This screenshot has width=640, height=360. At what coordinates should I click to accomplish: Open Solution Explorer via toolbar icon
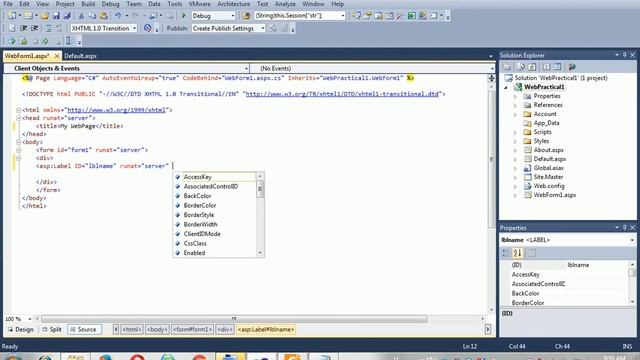pos(356,16)
